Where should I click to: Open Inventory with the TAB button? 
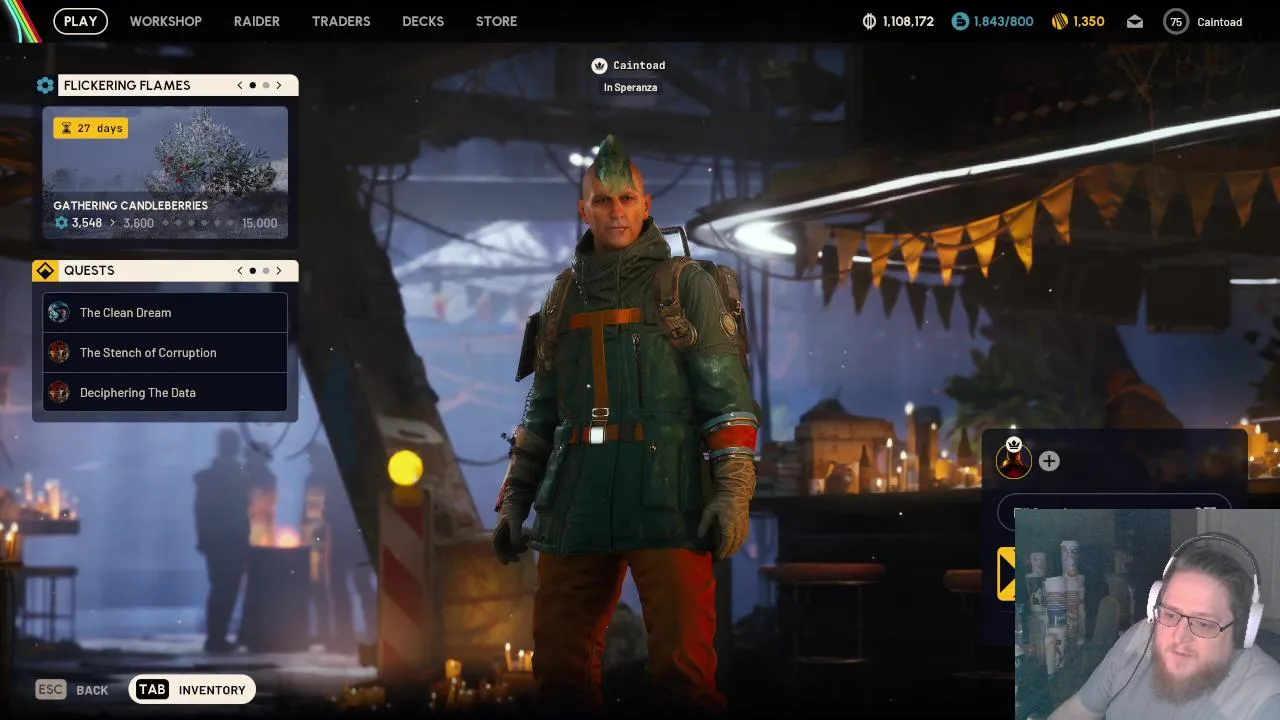(x=192, y=689)
